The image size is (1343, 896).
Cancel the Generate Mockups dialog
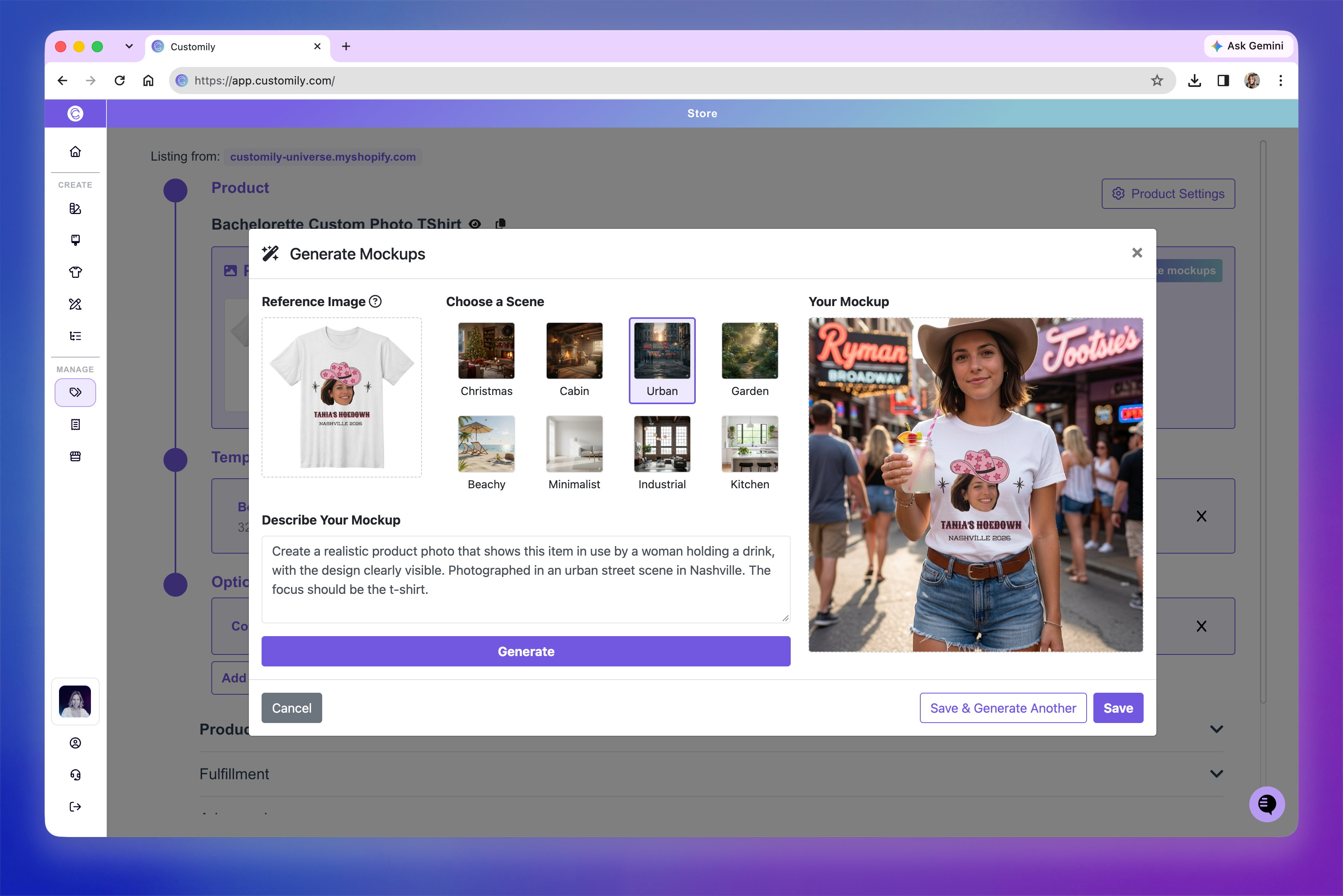pos(291,708)
